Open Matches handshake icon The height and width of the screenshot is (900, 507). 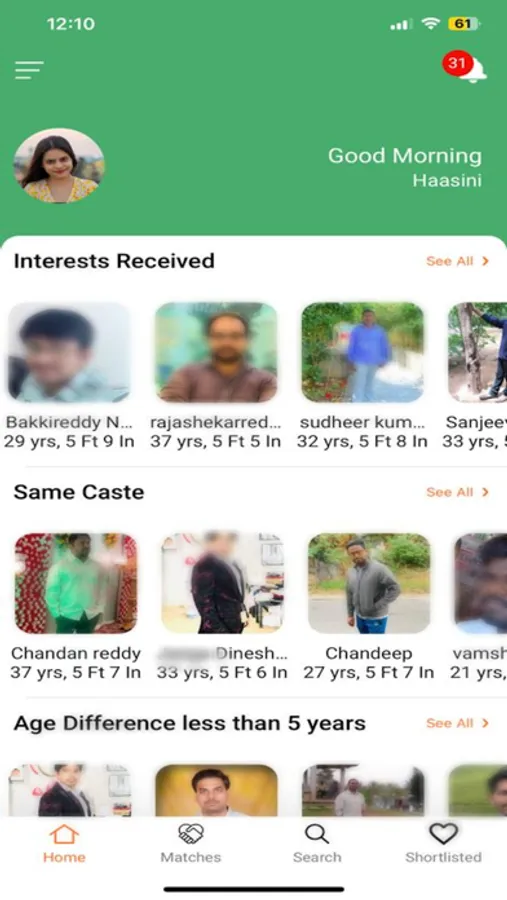pyautogui.click(x=191, y=833)
